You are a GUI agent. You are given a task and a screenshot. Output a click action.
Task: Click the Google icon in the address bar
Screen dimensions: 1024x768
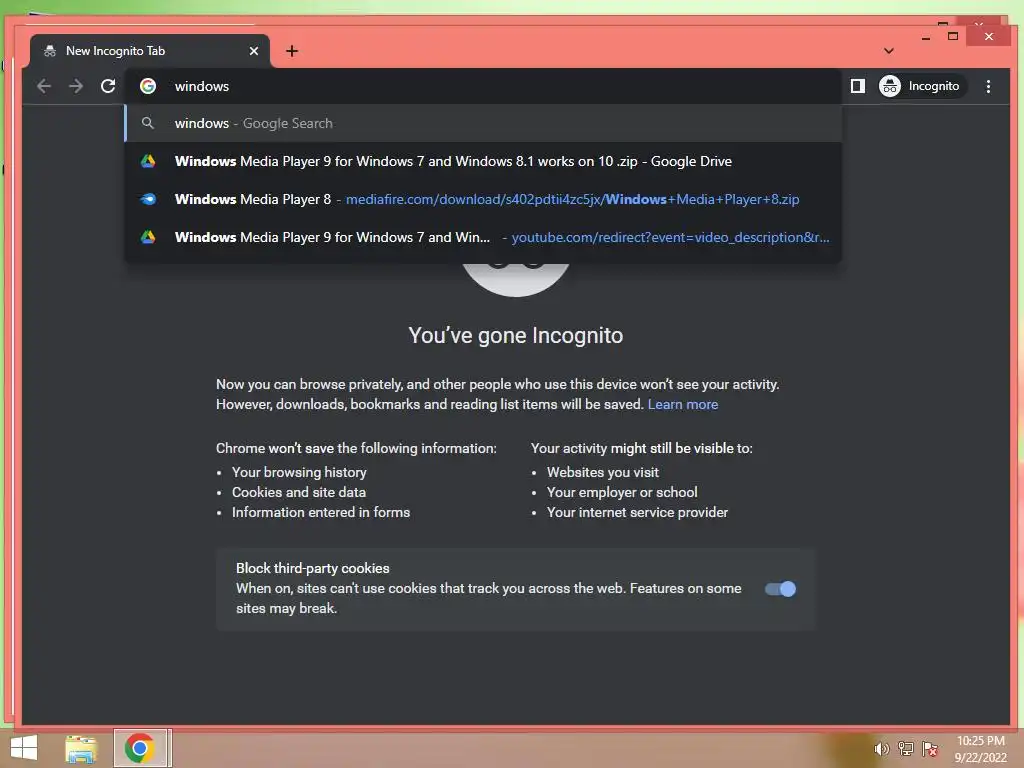tap(148, 86)
